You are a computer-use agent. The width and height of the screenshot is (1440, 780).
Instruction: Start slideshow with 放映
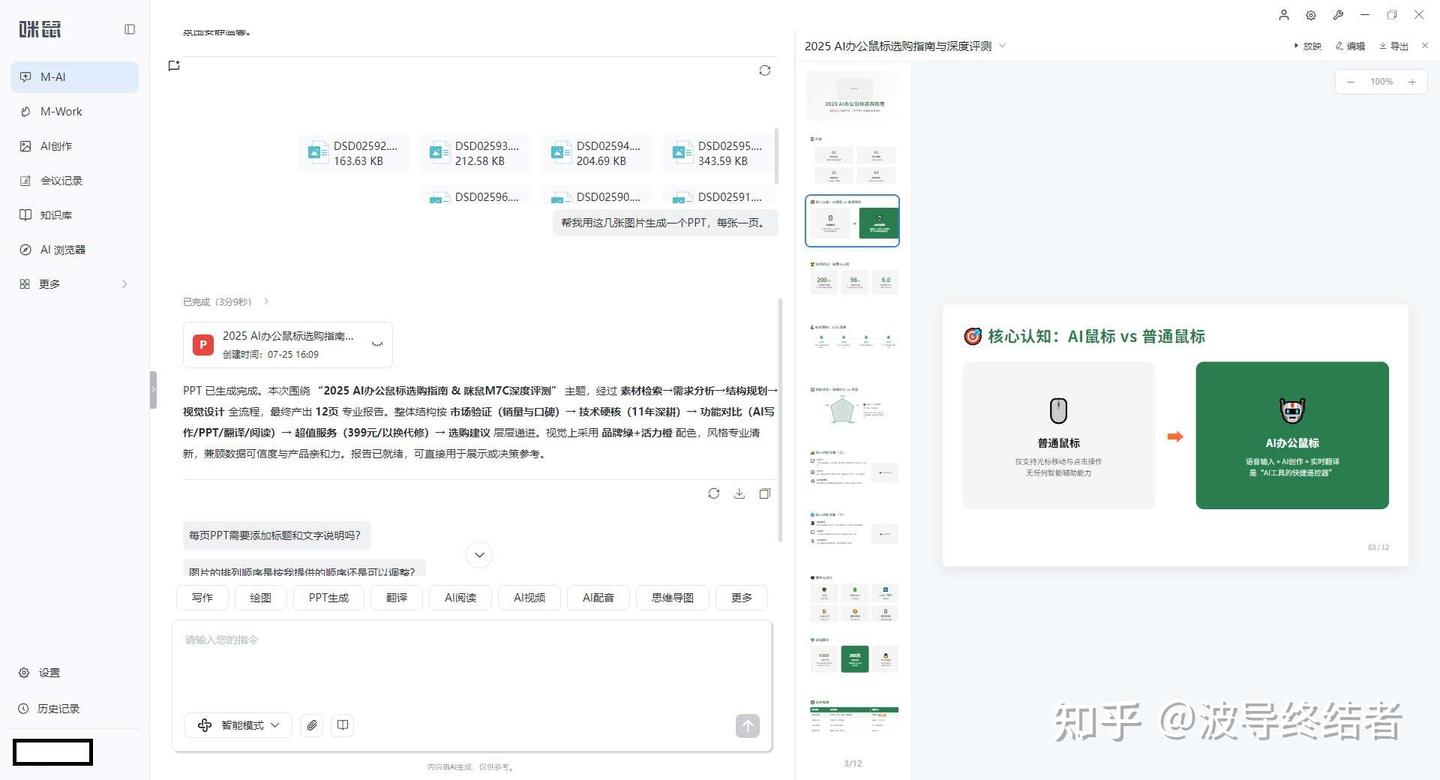click(1307, 46)
